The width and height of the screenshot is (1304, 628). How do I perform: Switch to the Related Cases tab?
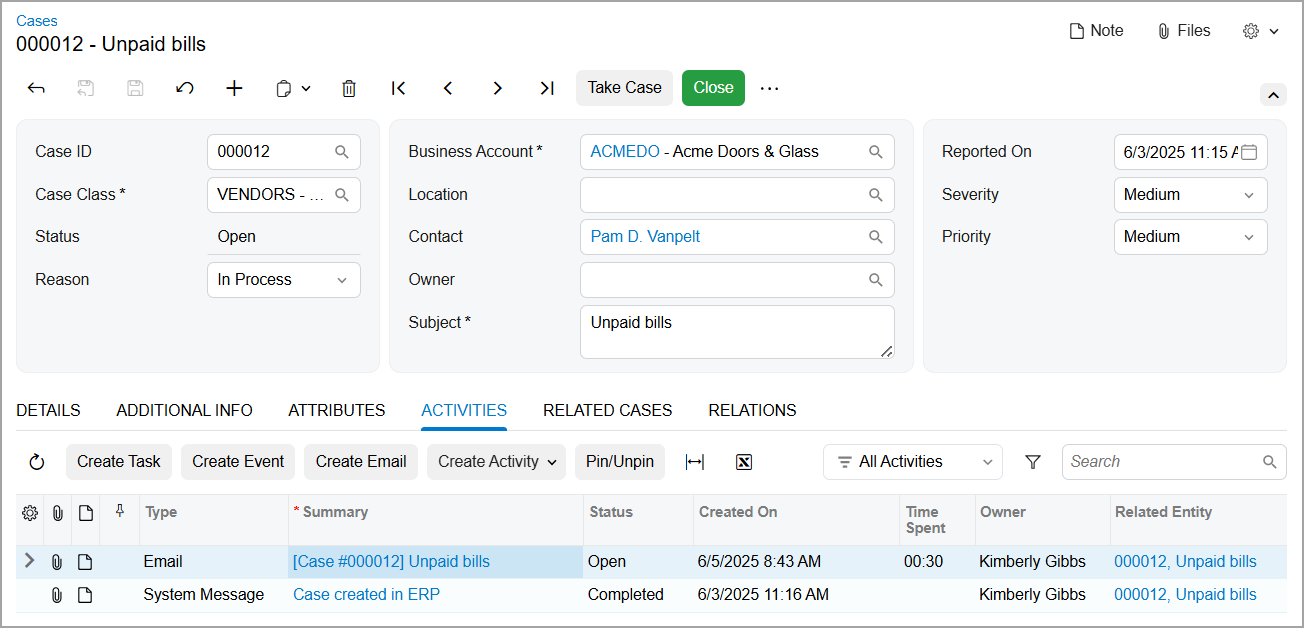607,410
